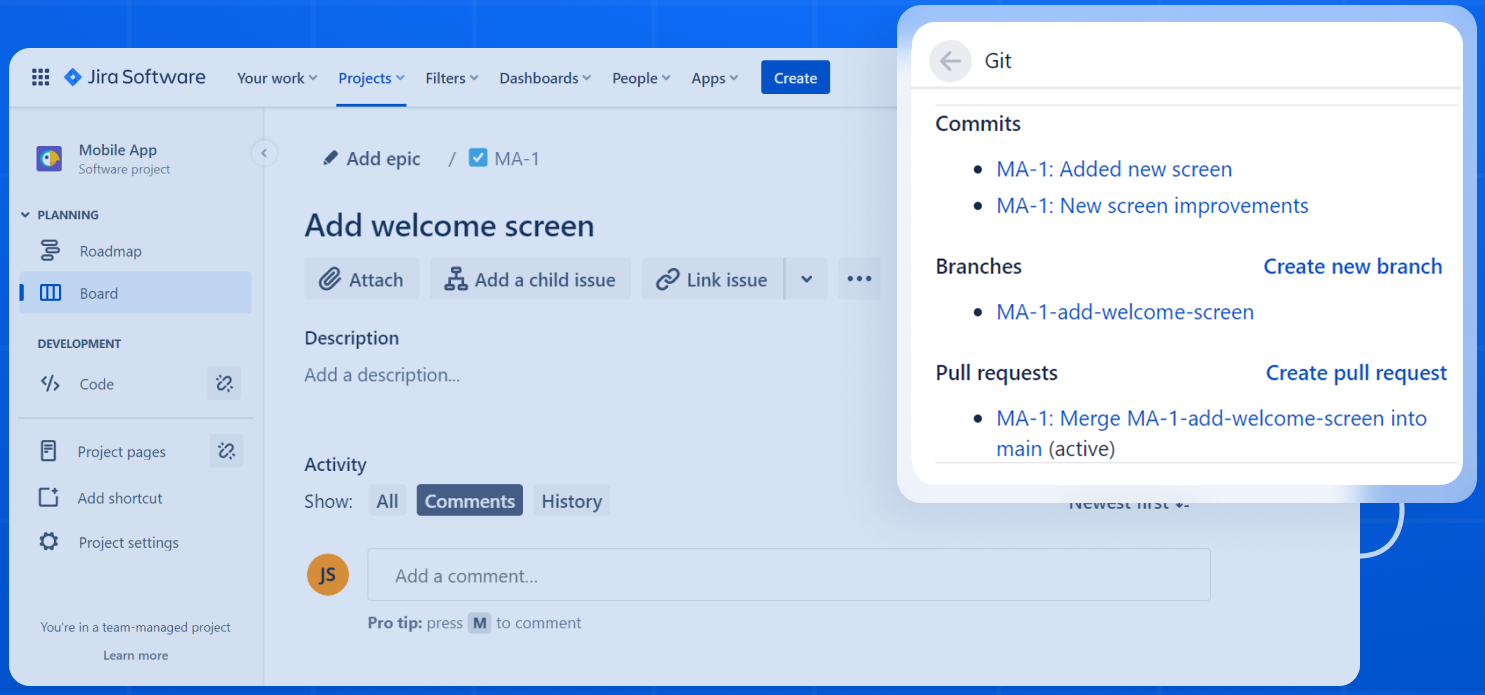Open Board in the sidebar

pos(136,293)
